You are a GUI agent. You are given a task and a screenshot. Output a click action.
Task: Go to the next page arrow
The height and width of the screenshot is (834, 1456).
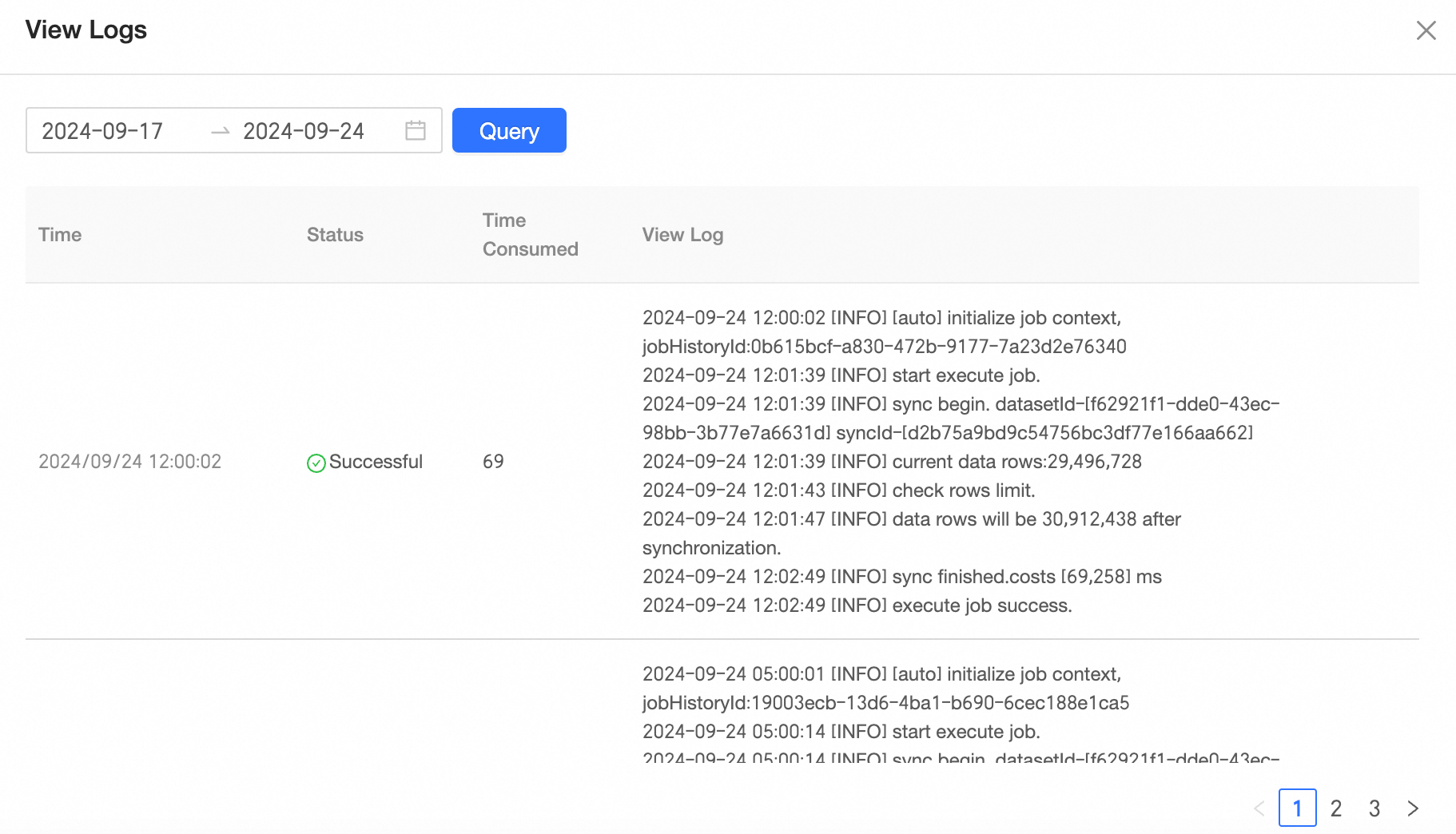[x=1413, y=808]
